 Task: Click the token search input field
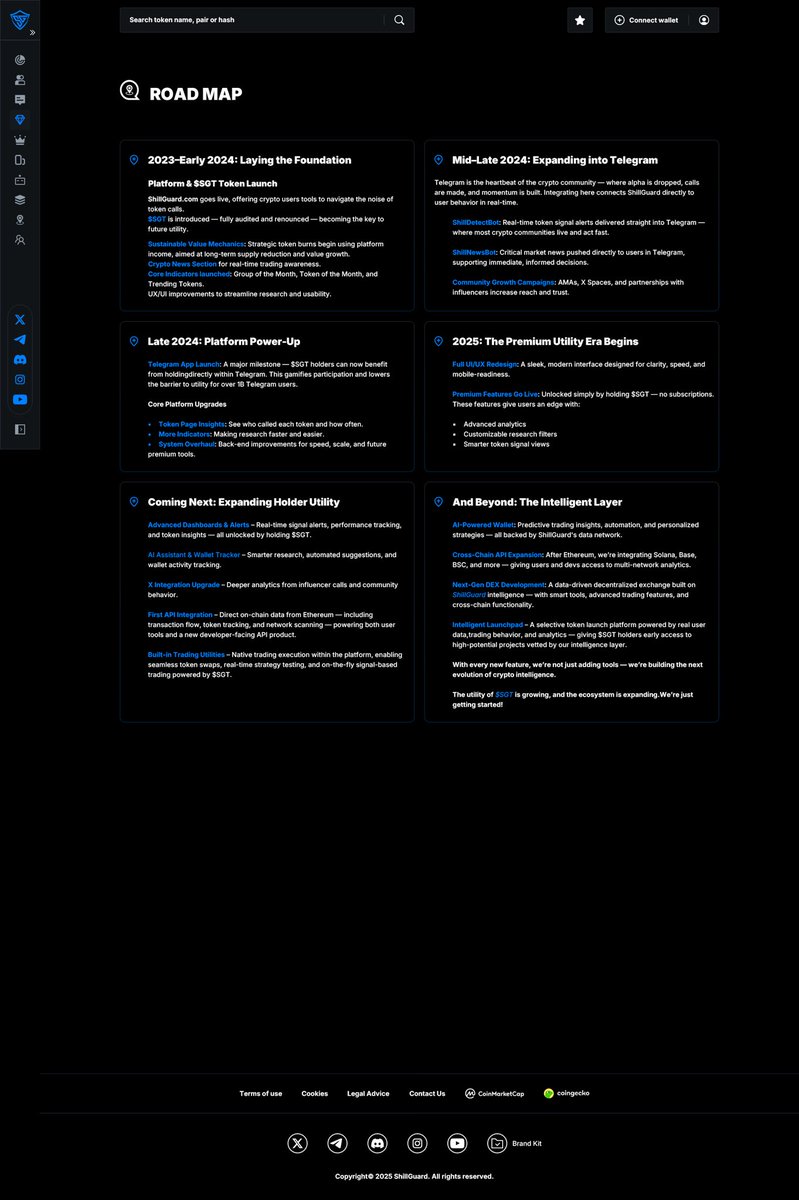[252, 20]
